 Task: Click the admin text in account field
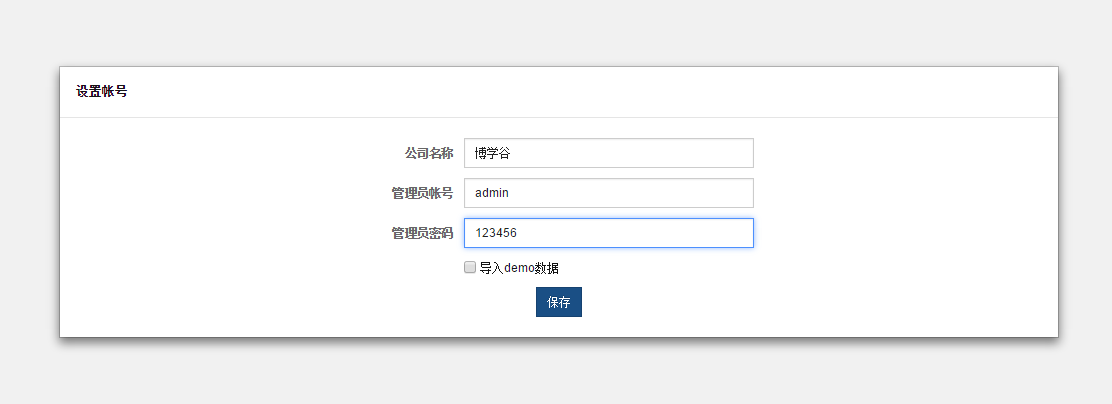pos(493,193)
